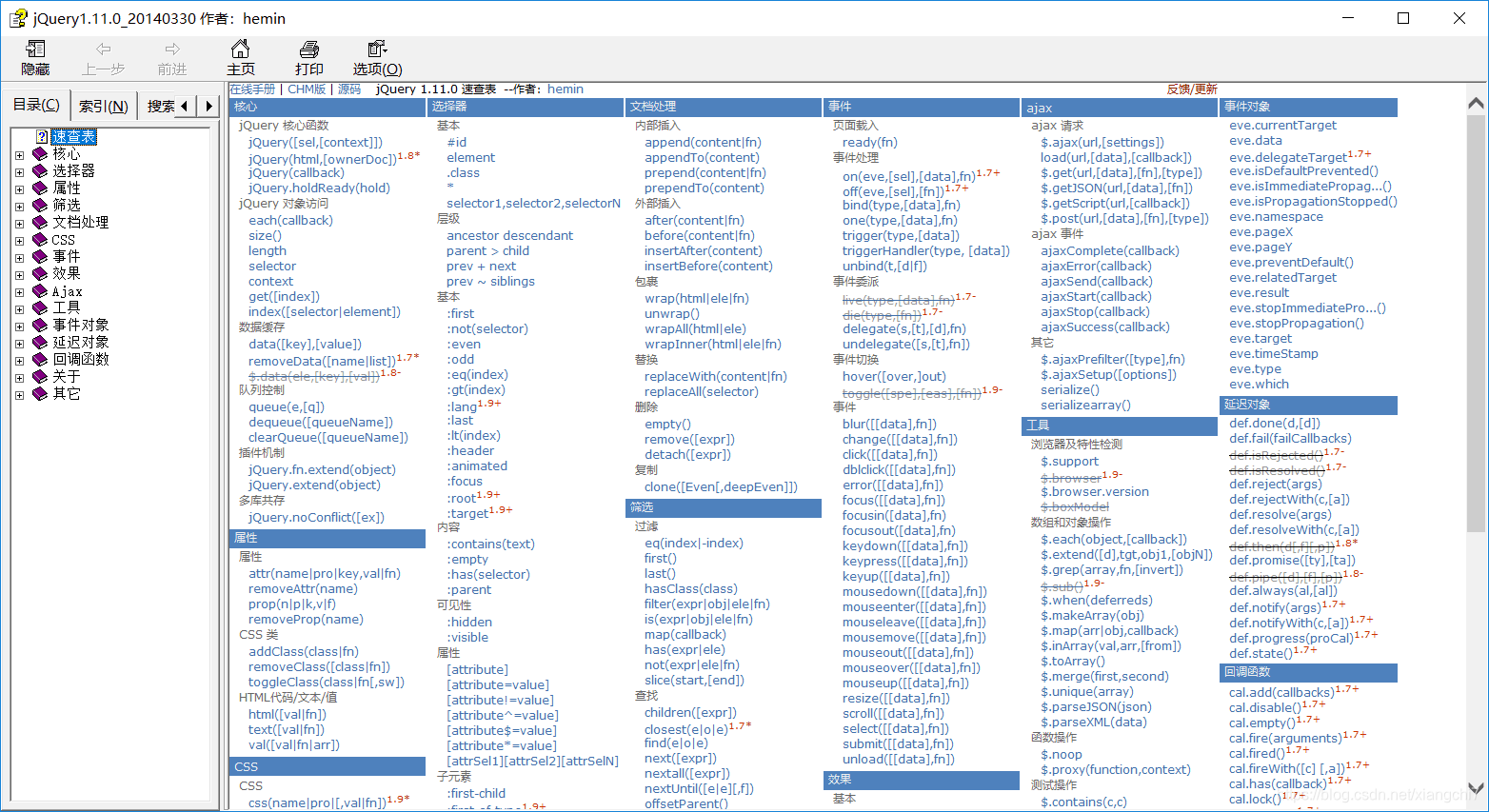Open the ancestor descendant selector entry
The height and width of the screenshot is (812, 1489).
[510, 236]
